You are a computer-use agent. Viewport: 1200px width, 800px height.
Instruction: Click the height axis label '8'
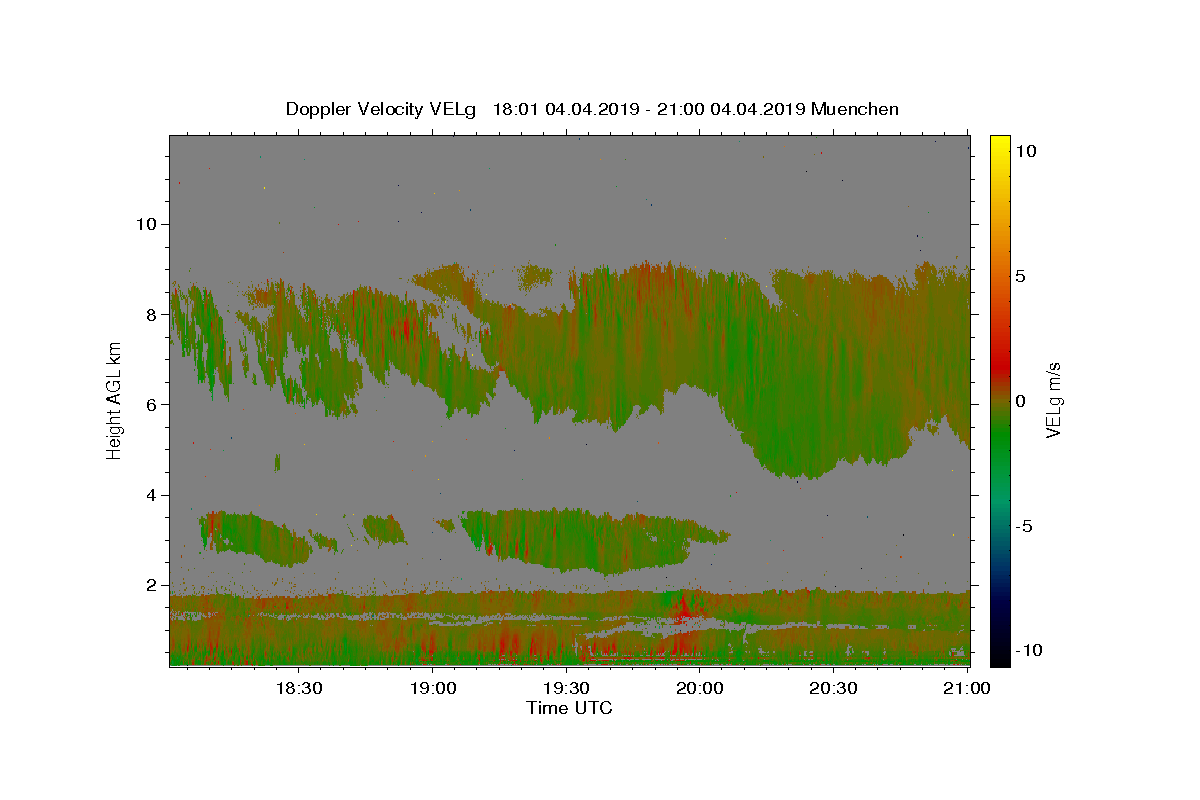click(x=151, y=314)
